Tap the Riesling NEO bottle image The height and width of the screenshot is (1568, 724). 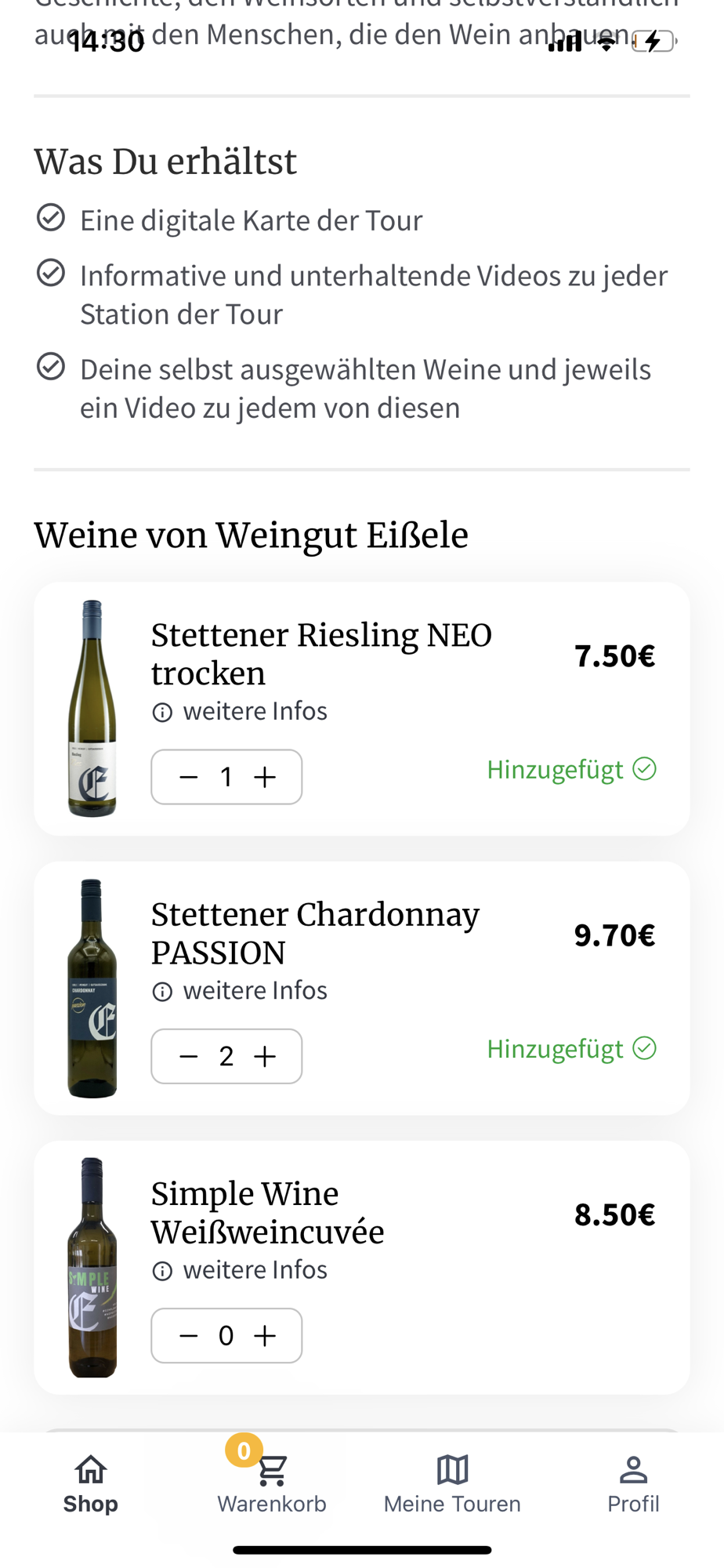pyautogui.click(x=92, y=709)
